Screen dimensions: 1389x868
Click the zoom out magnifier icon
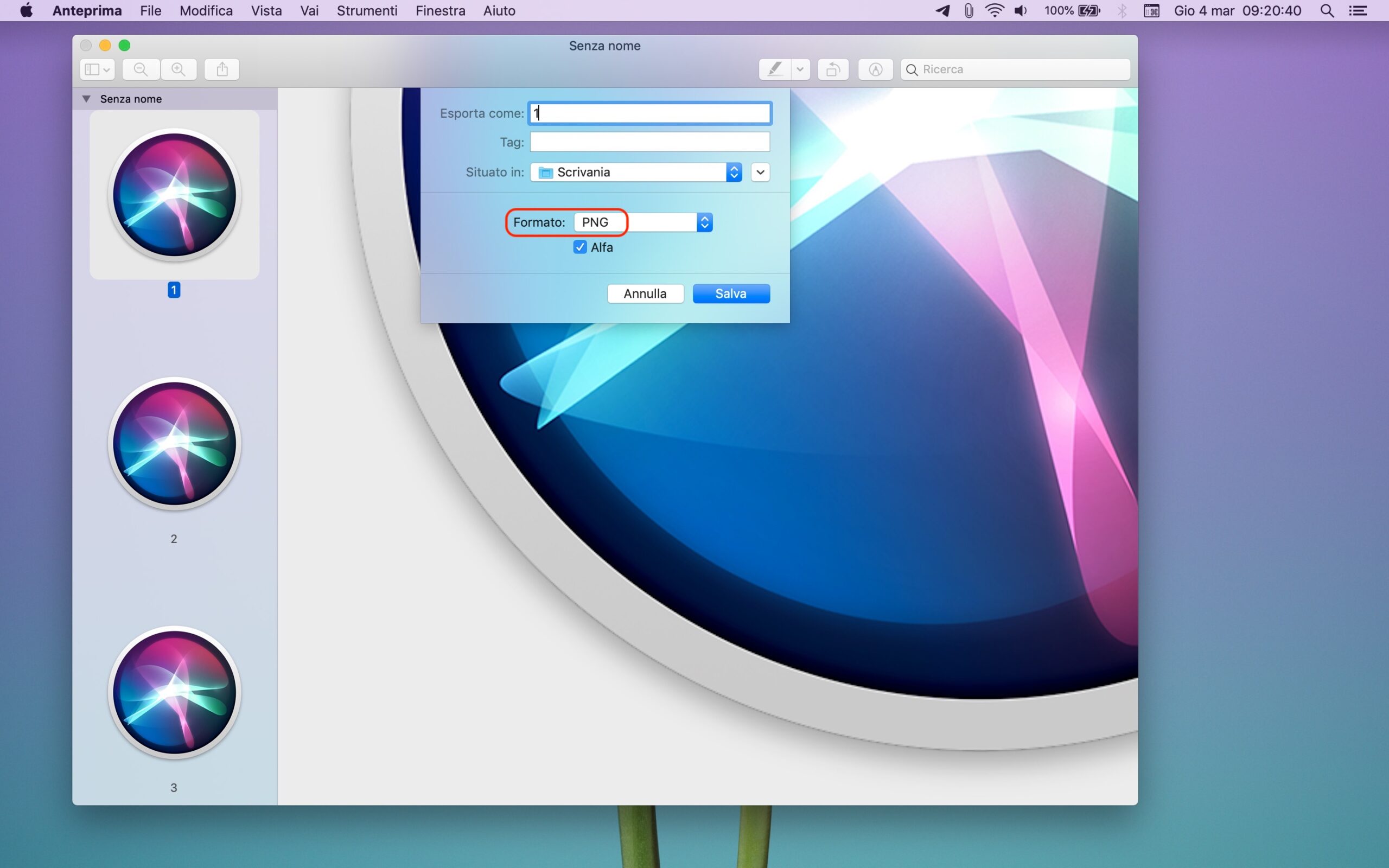tap(141, 69)
